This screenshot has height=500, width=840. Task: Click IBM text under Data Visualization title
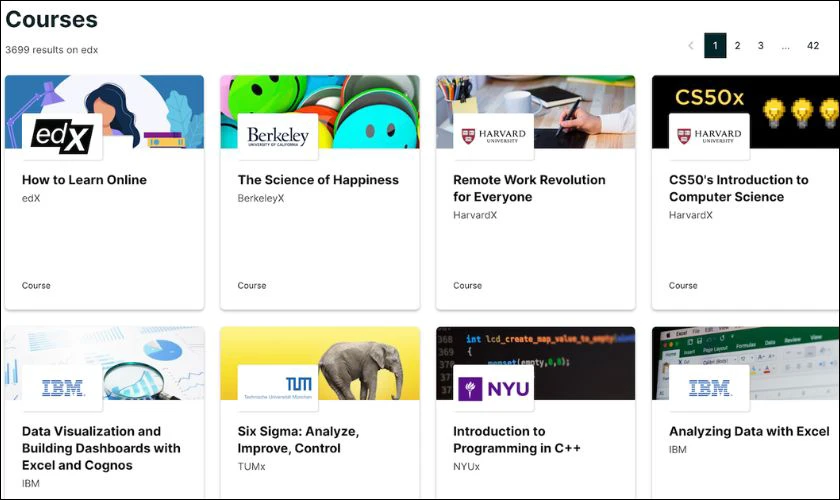coord(31,483)
